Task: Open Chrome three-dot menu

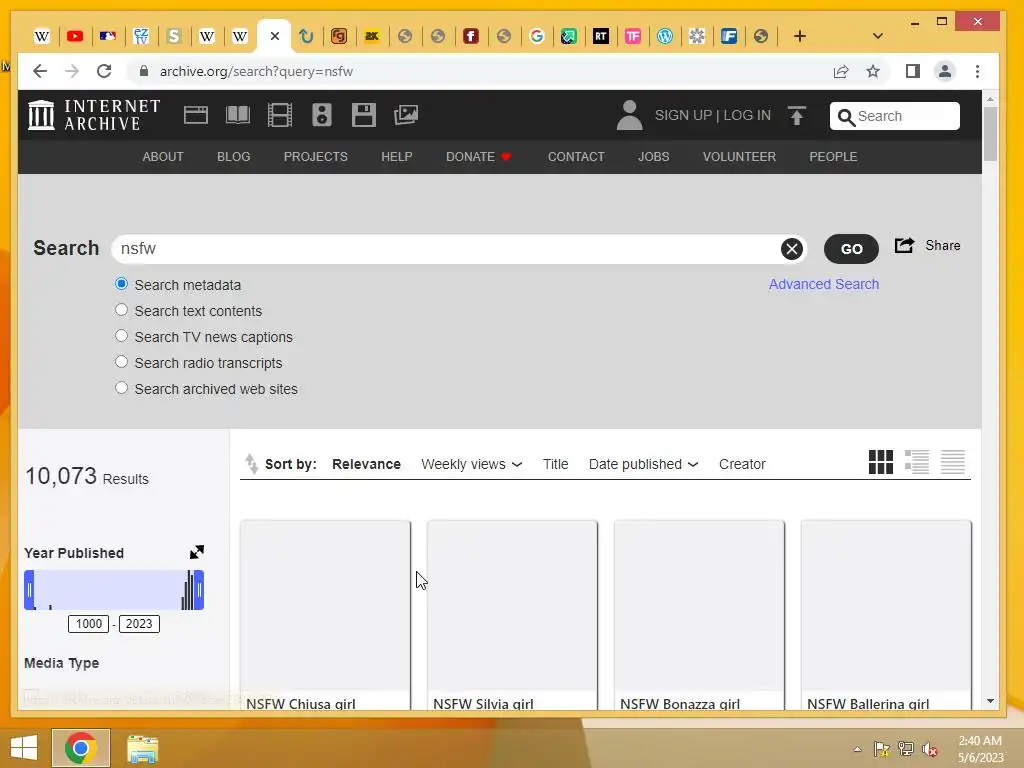Action: point(978,71)
